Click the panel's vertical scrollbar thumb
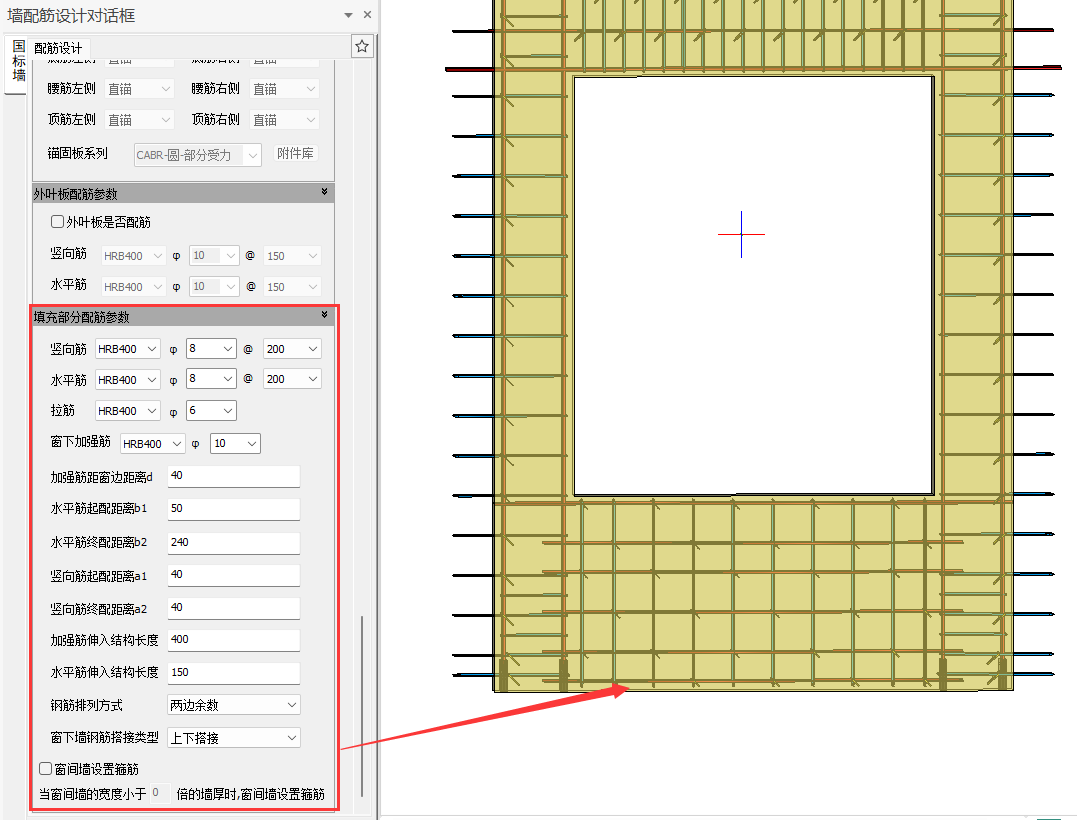1077x820 pixels. [x=362, y=705]
